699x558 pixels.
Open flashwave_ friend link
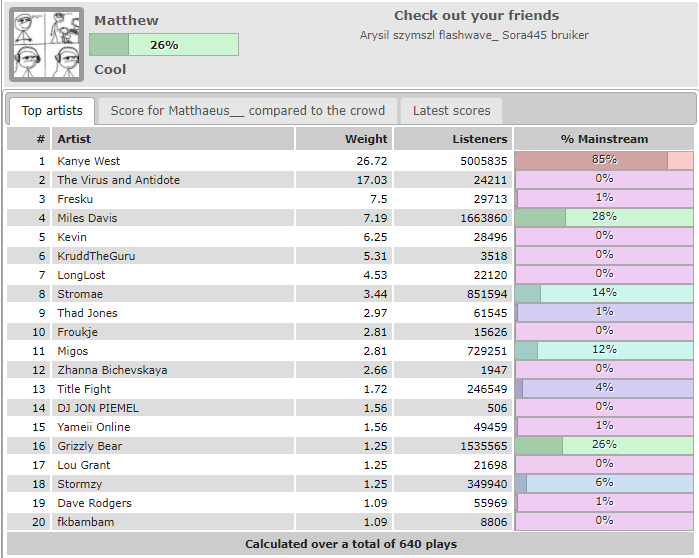point(469,35)
